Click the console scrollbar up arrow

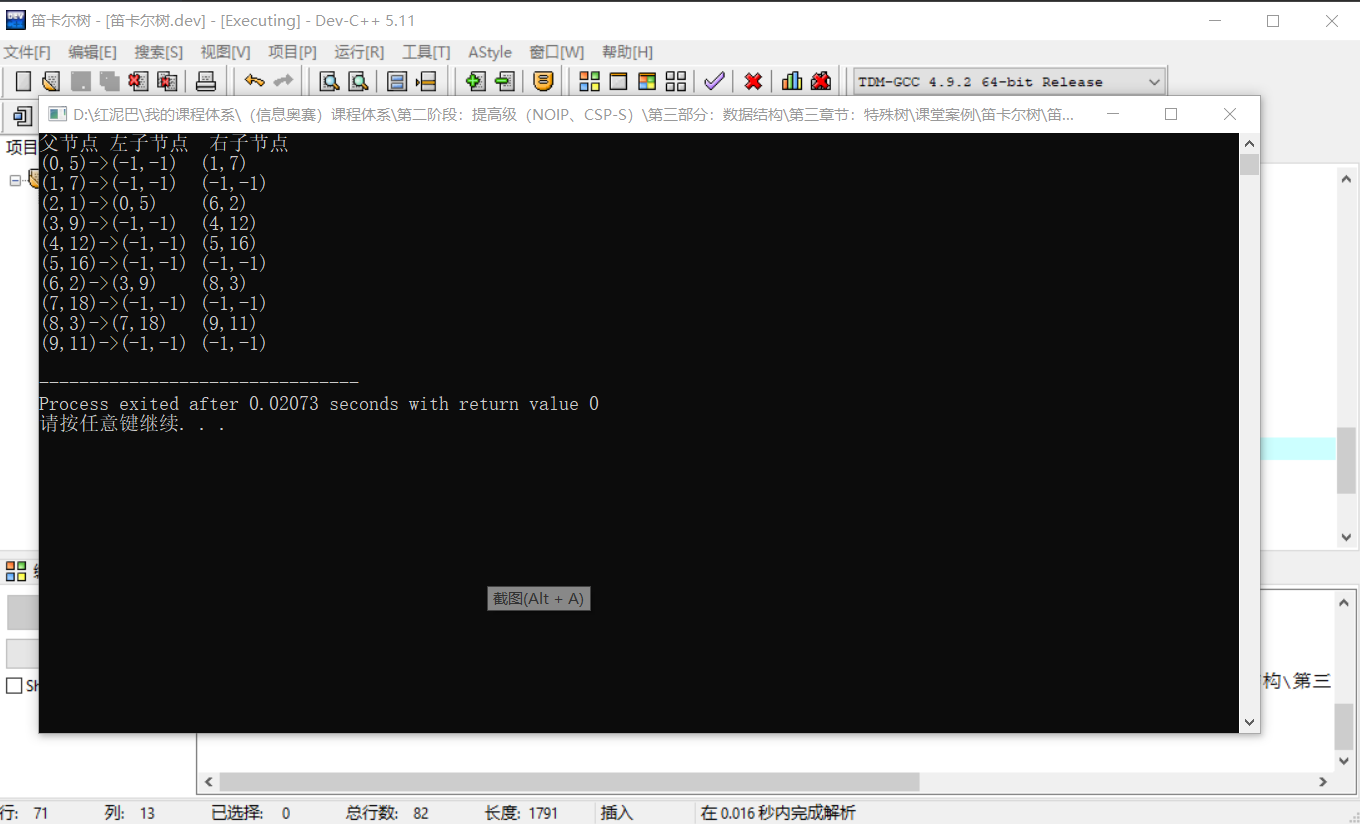coord(1249,144)
